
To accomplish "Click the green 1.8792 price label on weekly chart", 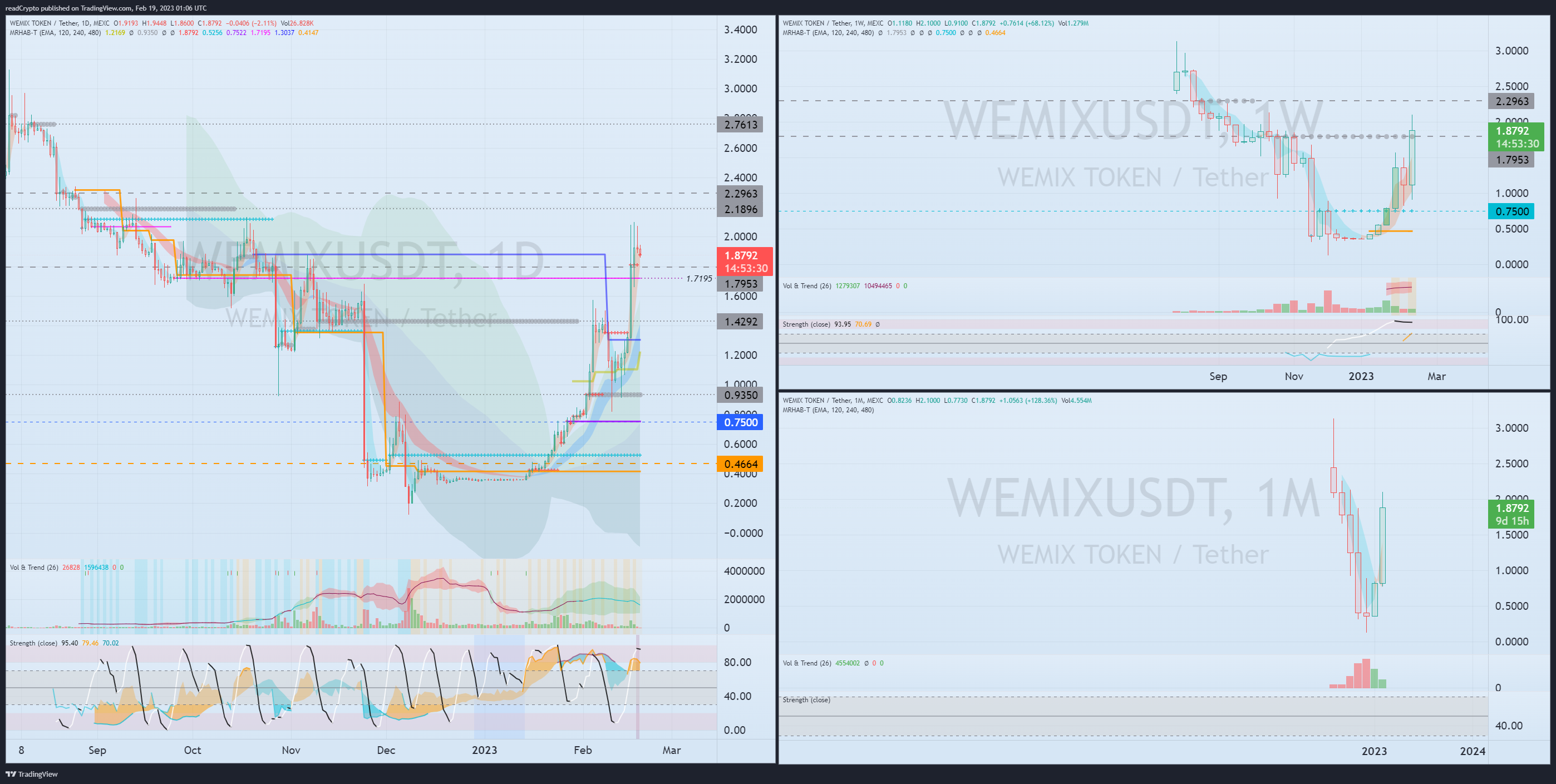I will tap(1516, 137).
